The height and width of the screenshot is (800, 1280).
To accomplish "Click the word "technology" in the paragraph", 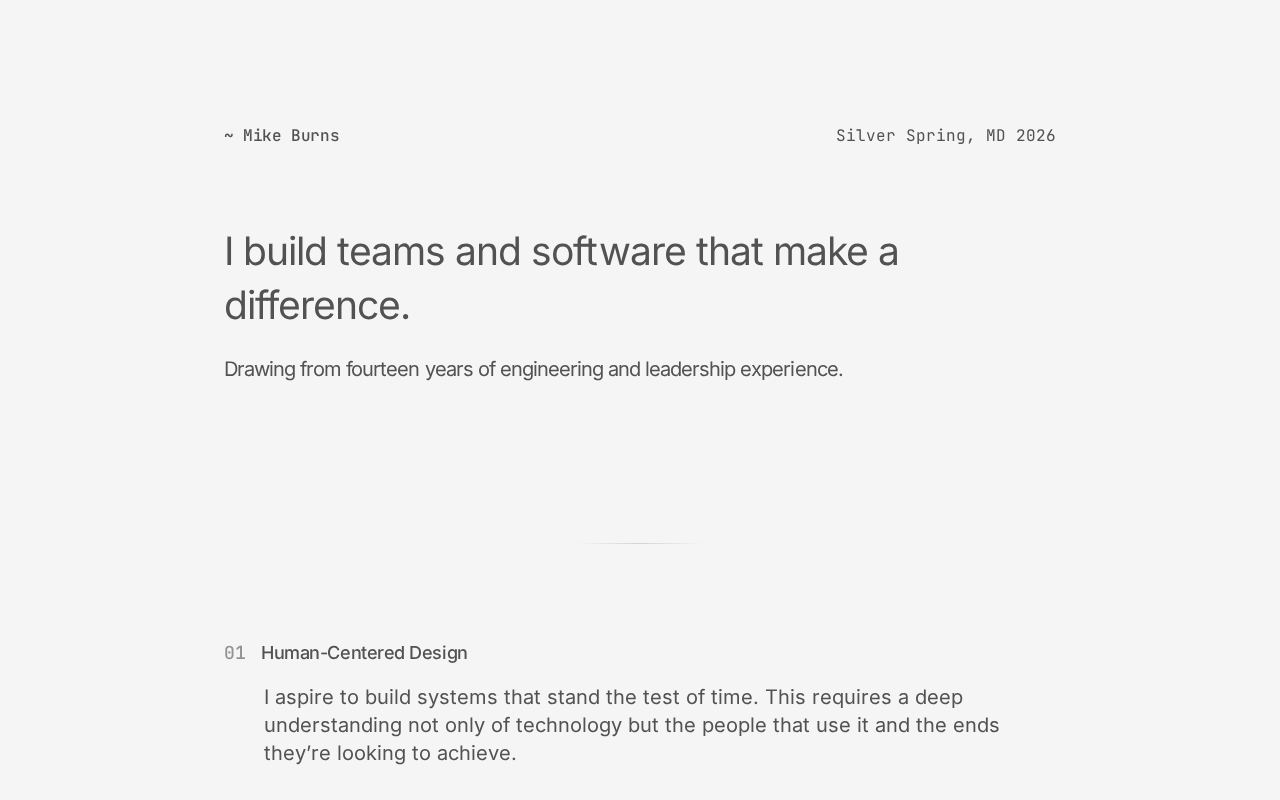I will click(x=568, y=725).
